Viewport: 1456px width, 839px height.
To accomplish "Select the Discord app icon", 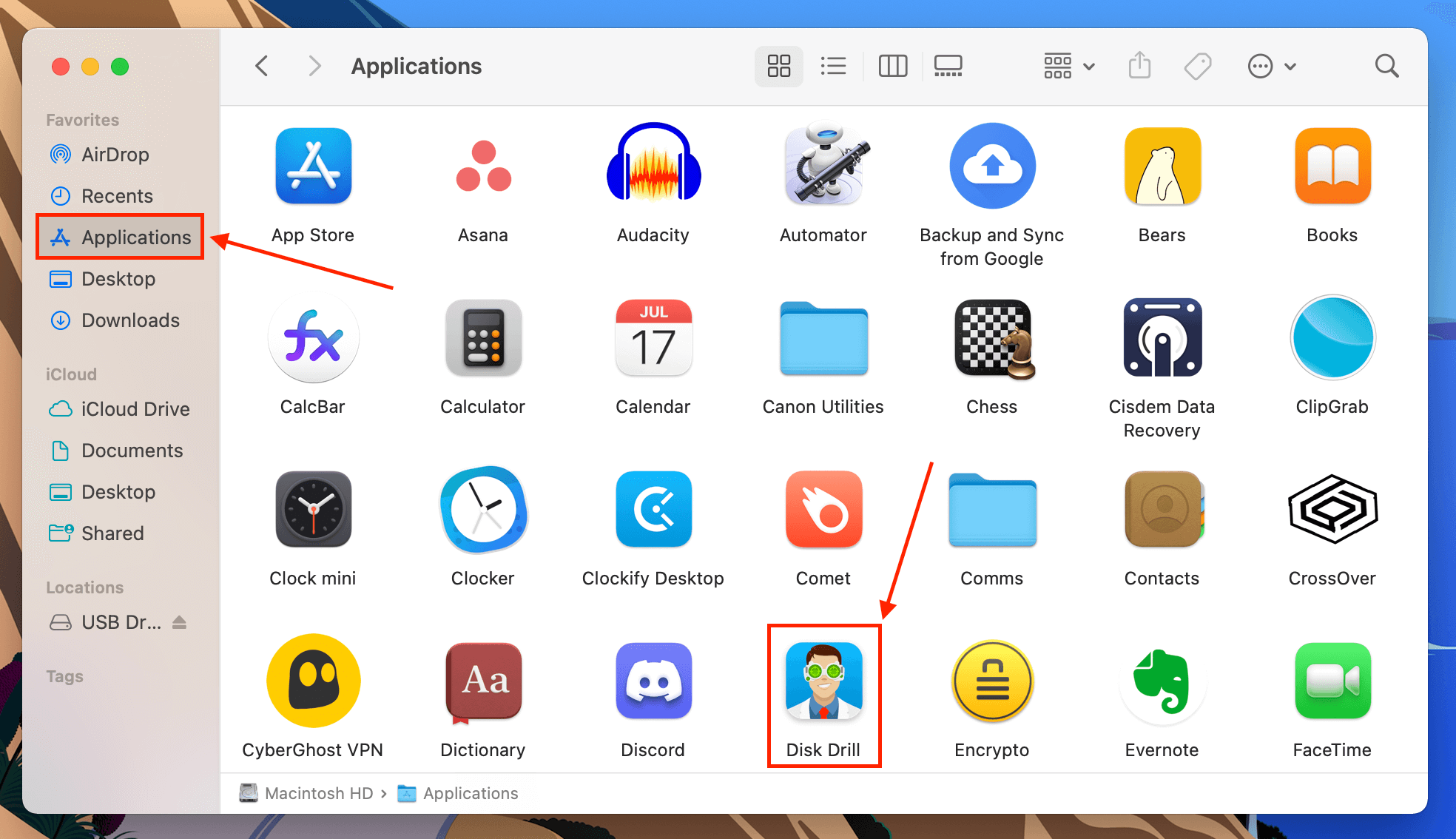I will click(x=653, y=681).
